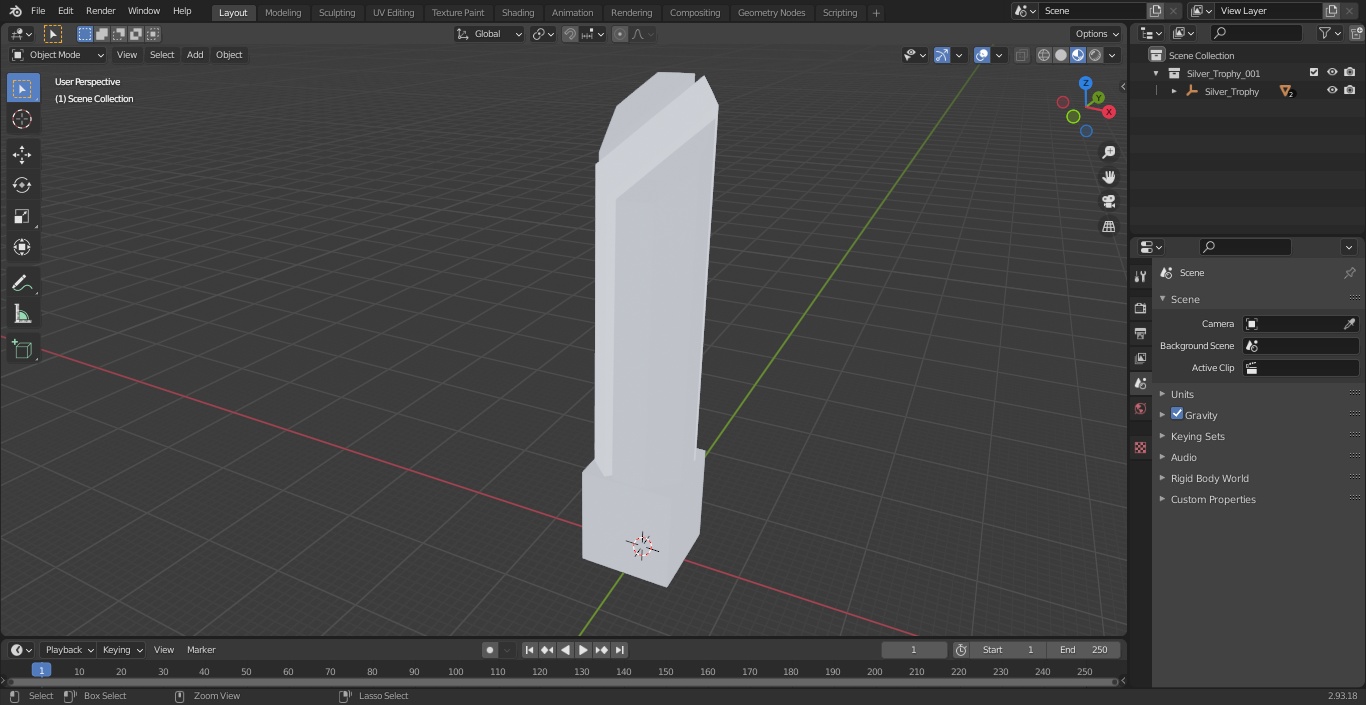Screen dimensions: 1366x705
Task: Open the Tool properties tab
Action: click(1140, 277)
